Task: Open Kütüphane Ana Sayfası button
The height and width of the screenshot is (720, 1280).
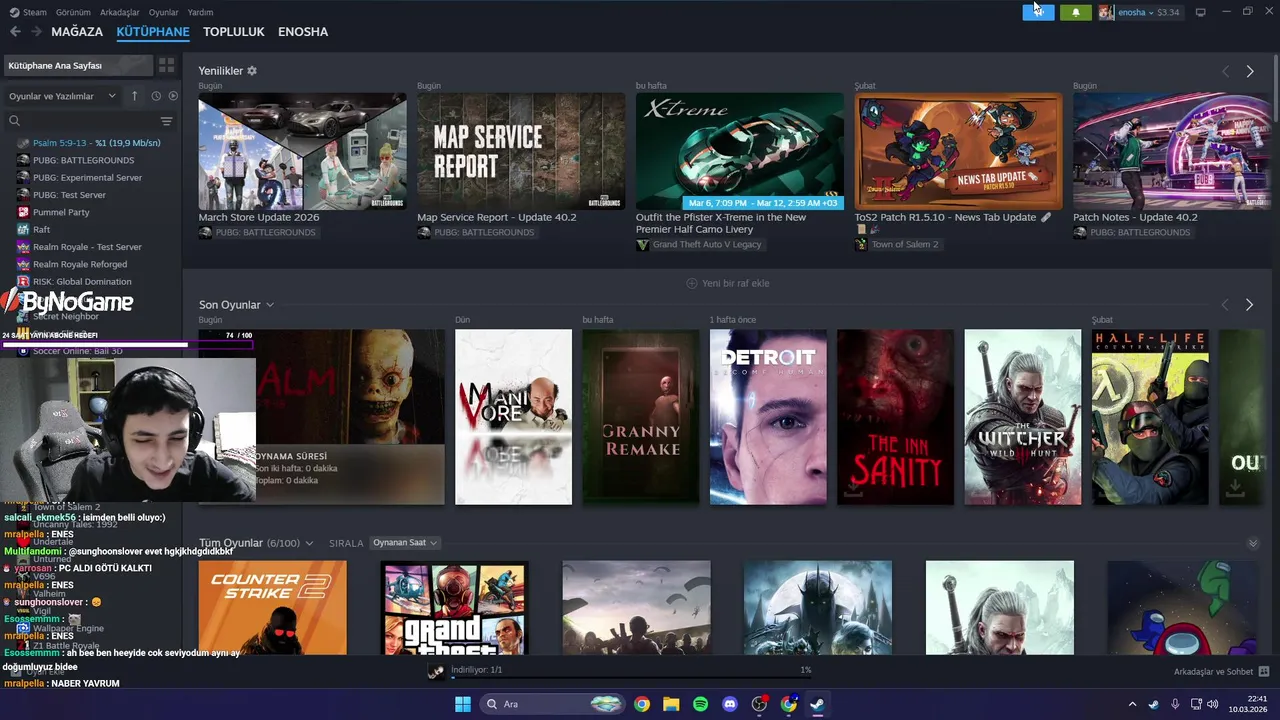Action: click(77, 65)
